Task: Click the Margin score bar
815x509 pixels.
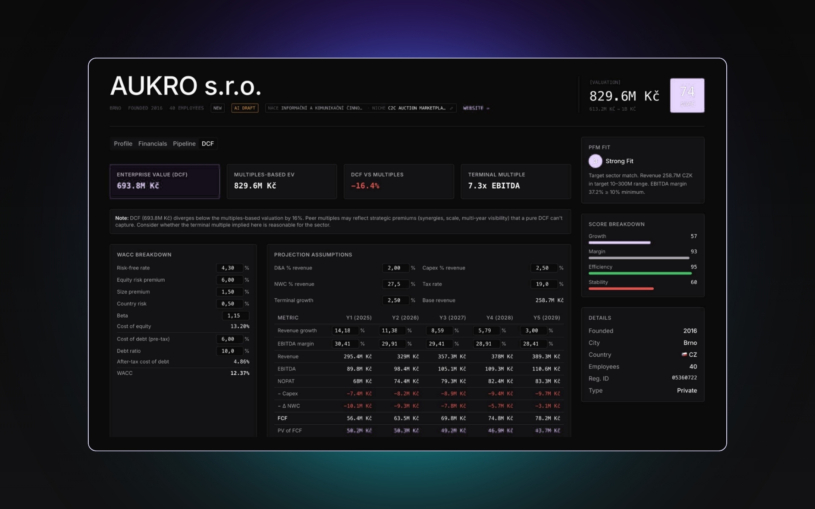Action: pyautogui.click(x=639, y=258)
